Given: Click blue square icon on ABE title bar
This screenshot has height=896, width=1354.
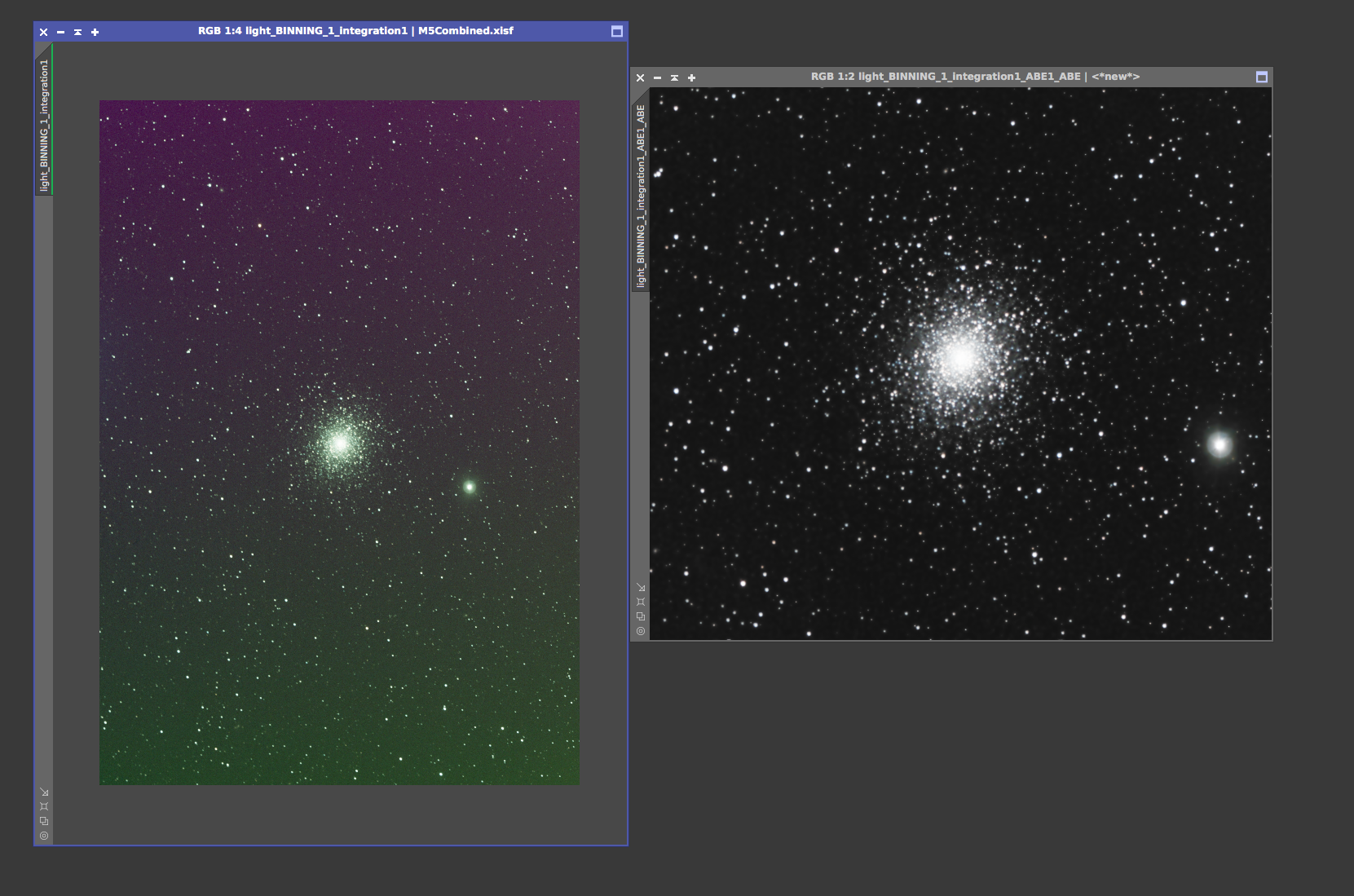Looking at the screenshot, I should pyautogui.click(x=1261, y=77).
